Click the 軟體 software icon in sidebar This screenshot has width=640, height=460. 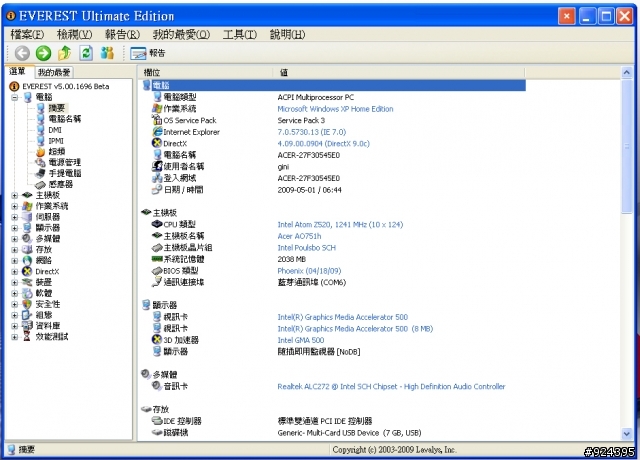27,293
